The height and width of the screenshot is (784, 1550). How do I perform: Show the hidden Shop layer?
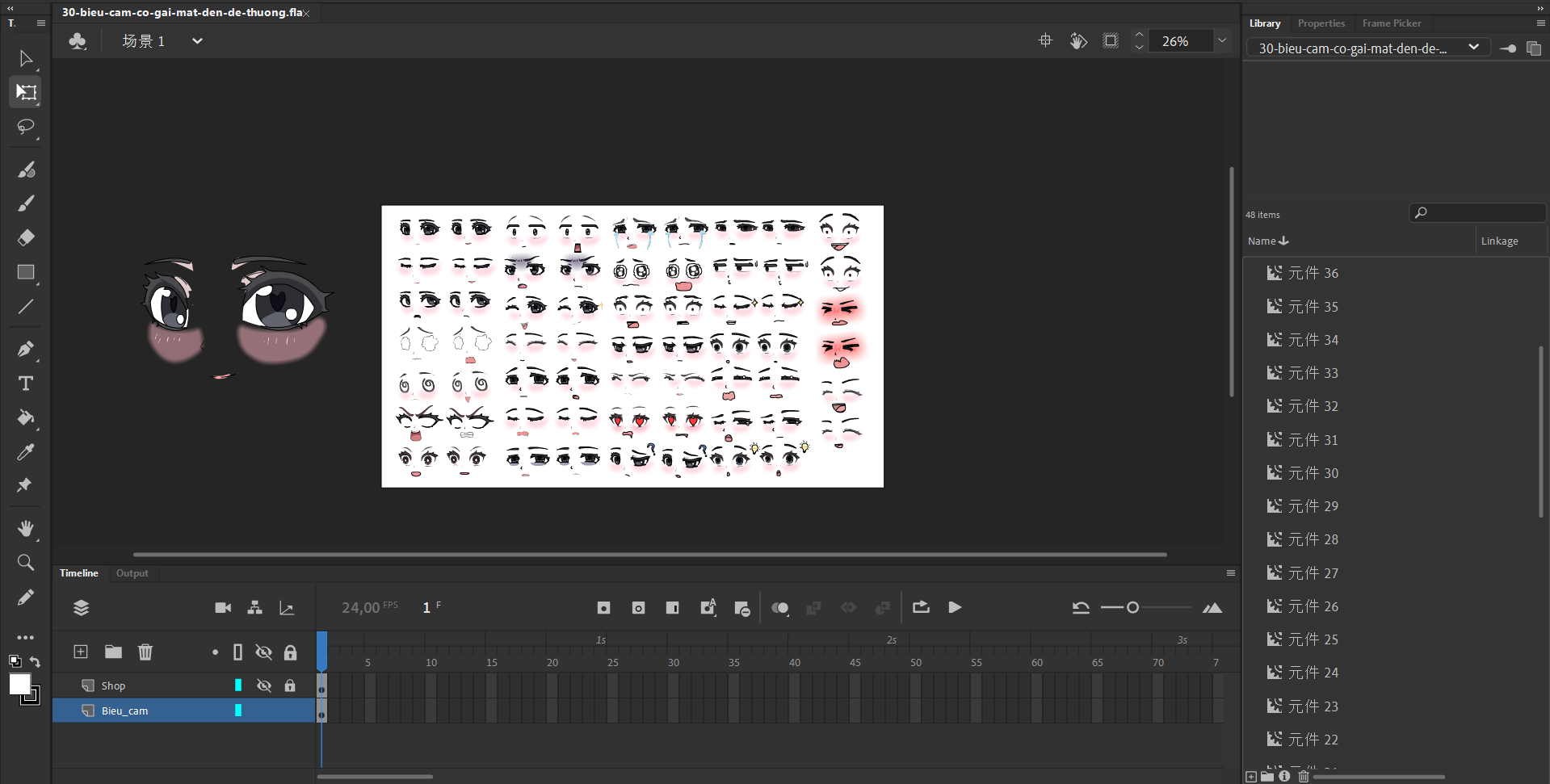point(264,685)
